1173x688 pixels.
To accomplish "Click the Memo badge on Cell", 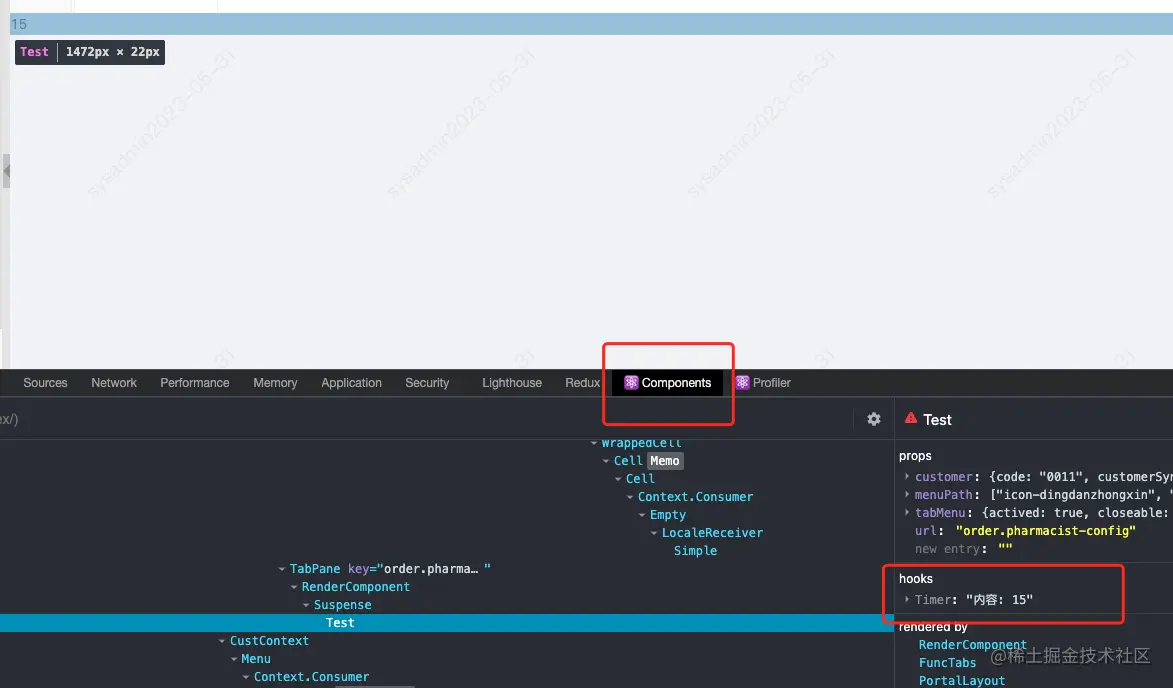I will [664, 461].
